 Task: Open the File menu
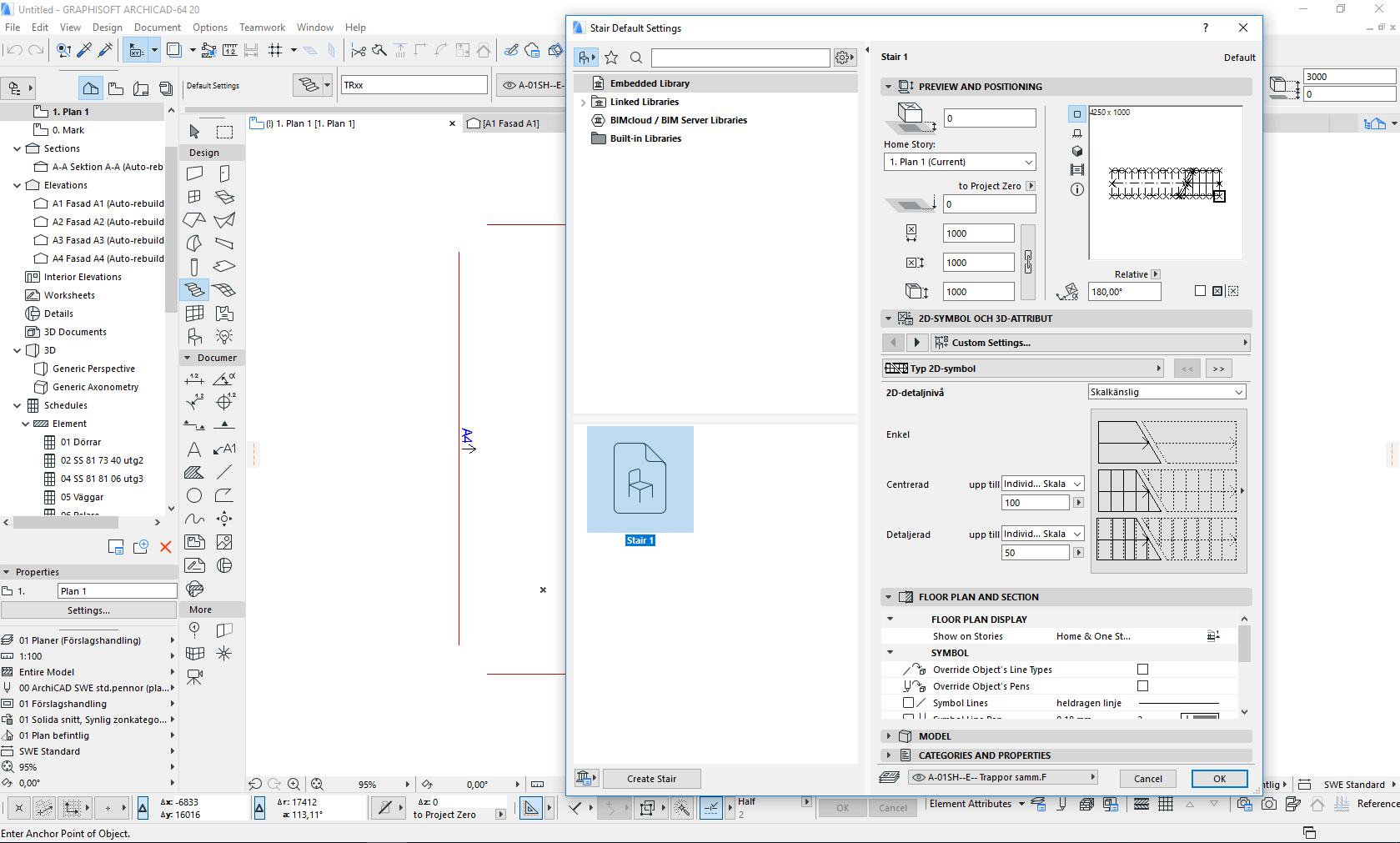[13, 28]
